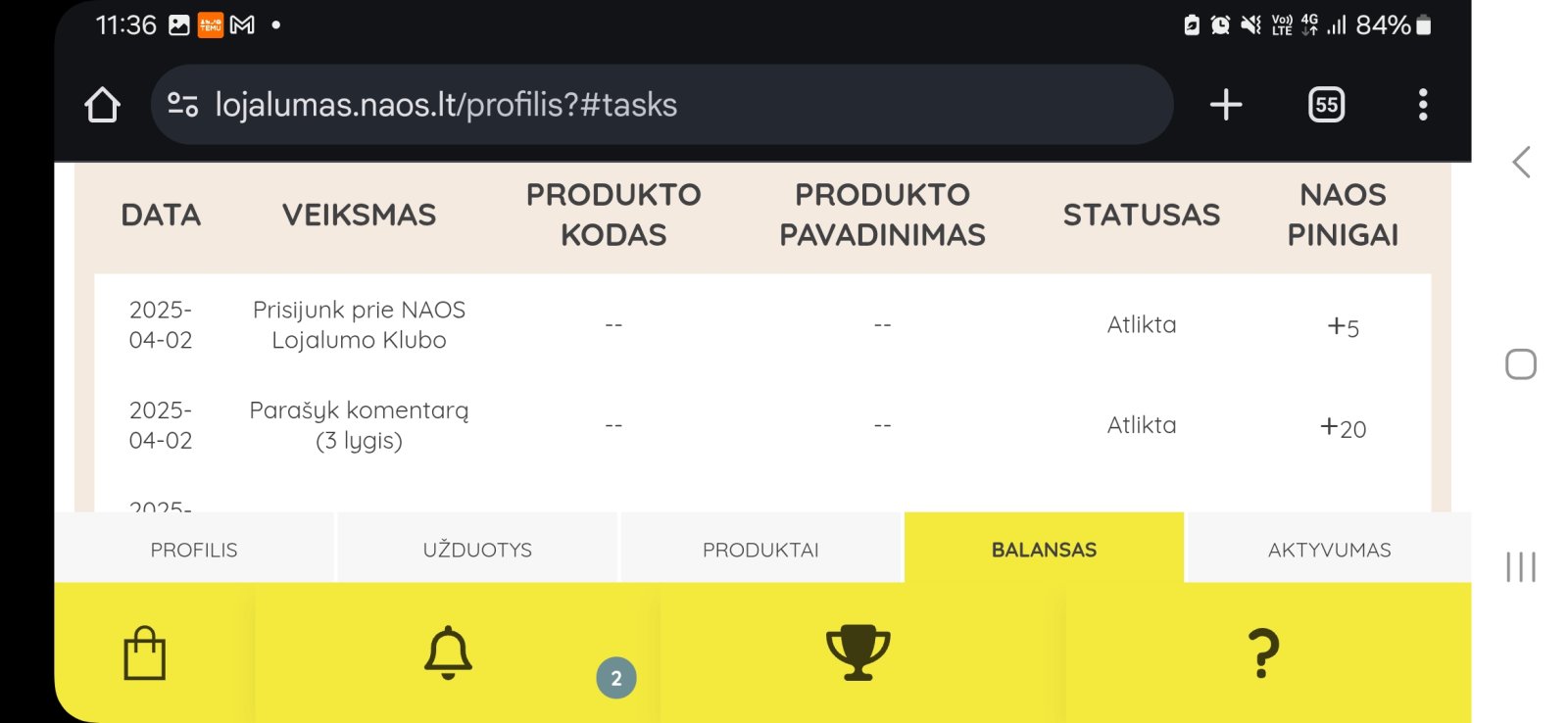
Task: Open notifications bell icon
Action: [448, 652]
